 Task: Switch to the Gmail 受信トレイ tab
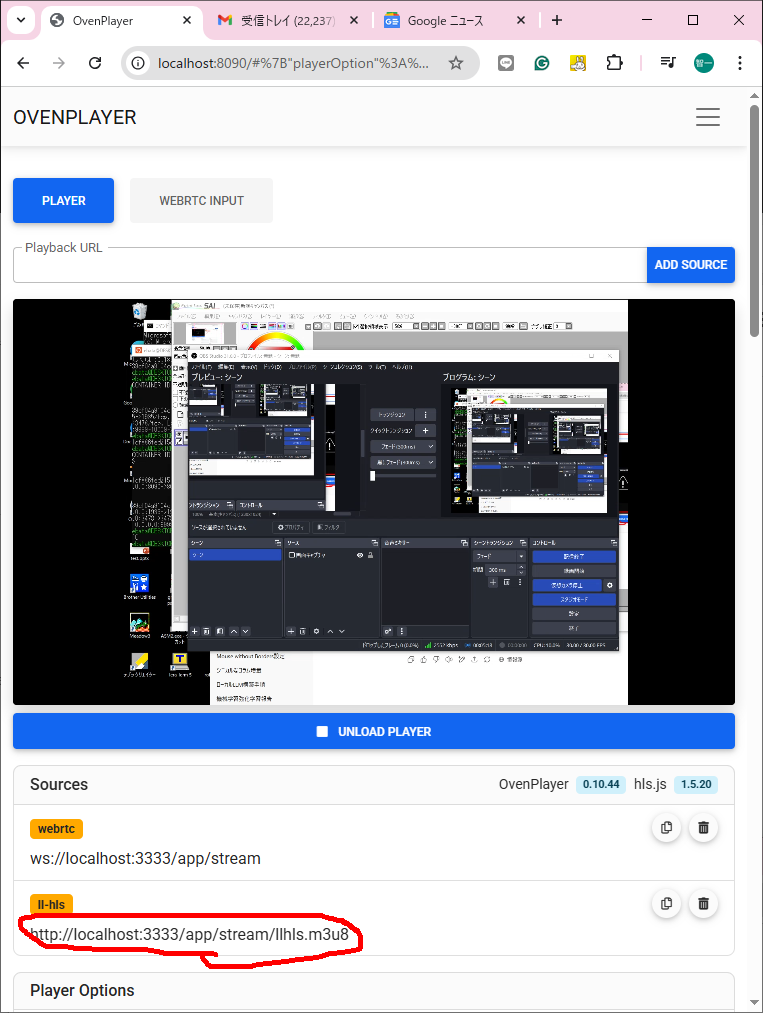click(x=287, y=21)
